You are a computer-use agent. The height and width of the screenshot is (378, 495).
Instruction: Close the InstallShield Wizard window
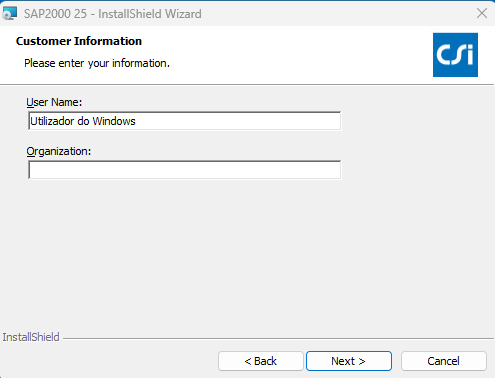coord(482,13)
